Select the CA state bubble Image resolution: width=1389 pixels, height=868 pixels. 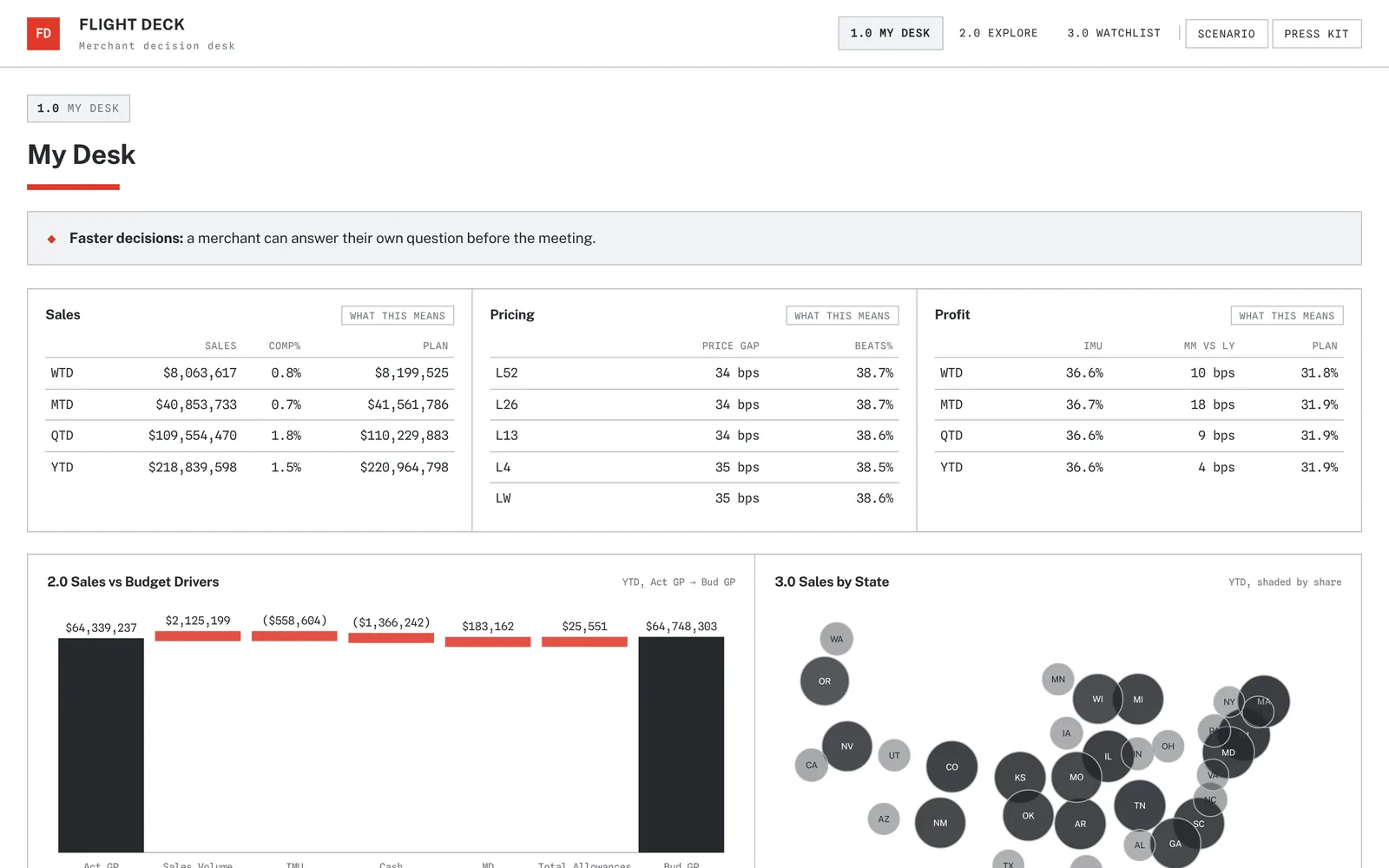point(811,765)
